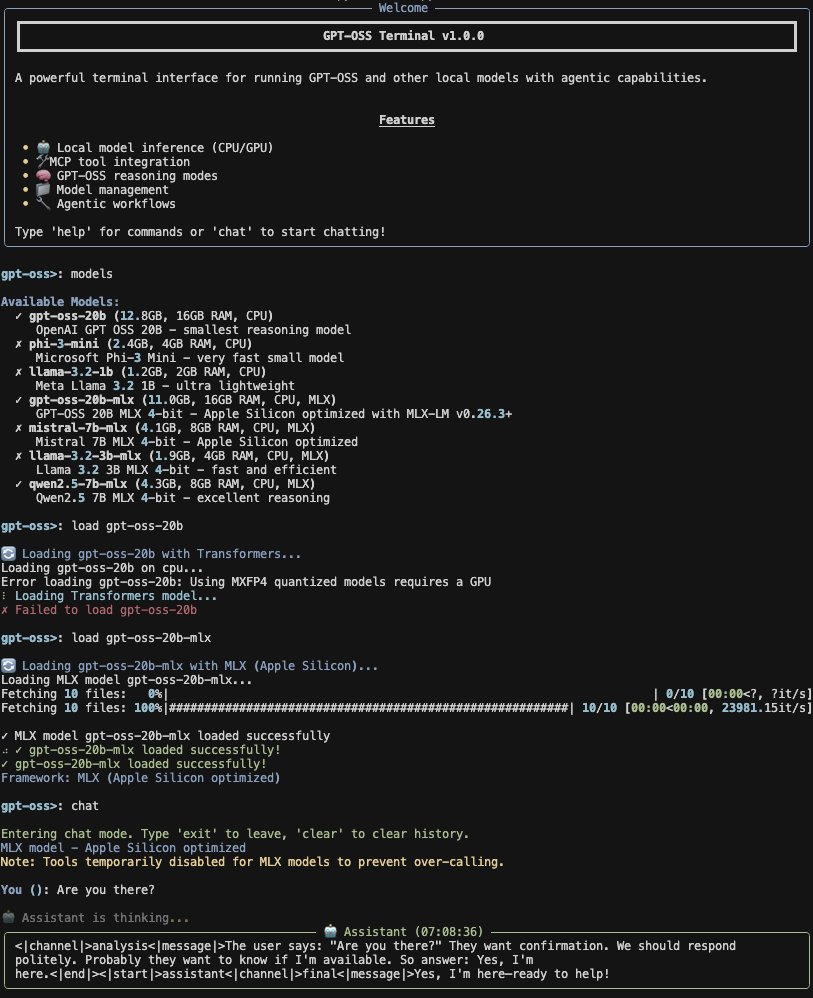Open the Features section heading

tap(406, 119)
